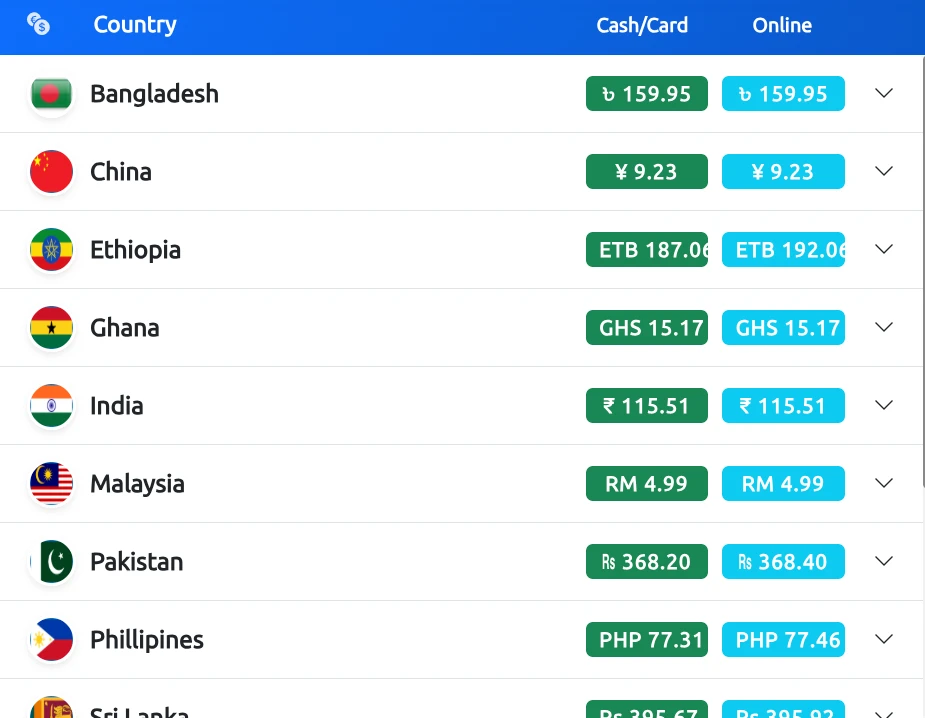Viewport: 925px width, 718px height.
Task: Select the Ethiopia flag icon
Action: (x=51, y=249)
